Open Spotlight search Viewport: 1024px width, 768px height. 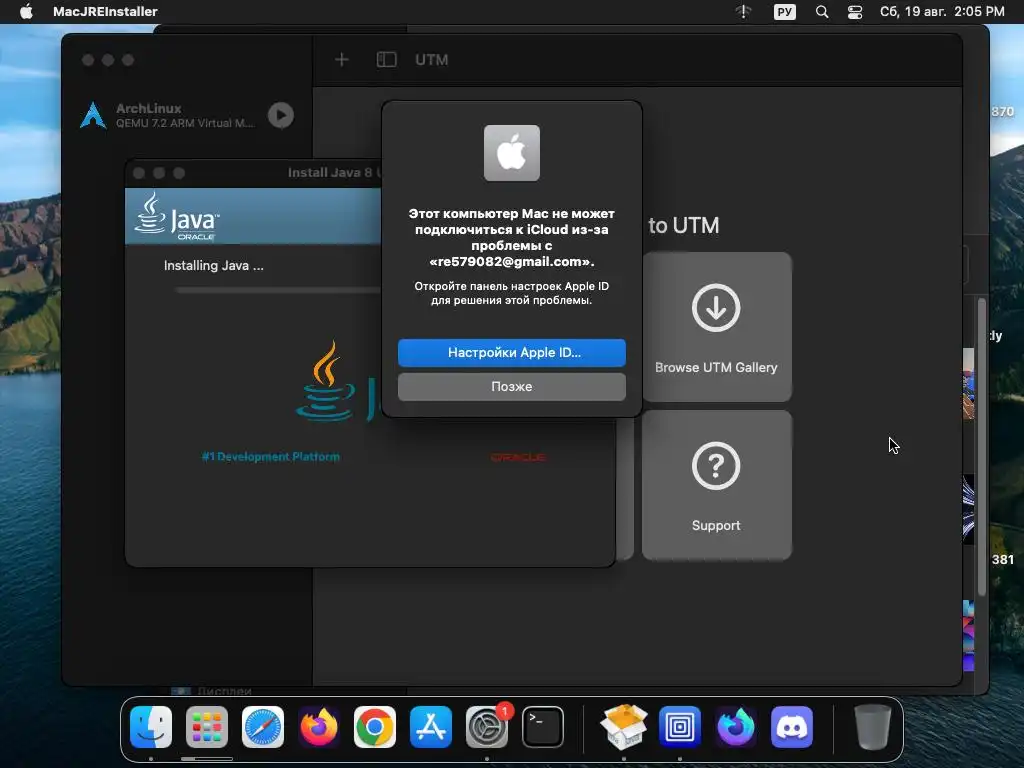(822, 12)
